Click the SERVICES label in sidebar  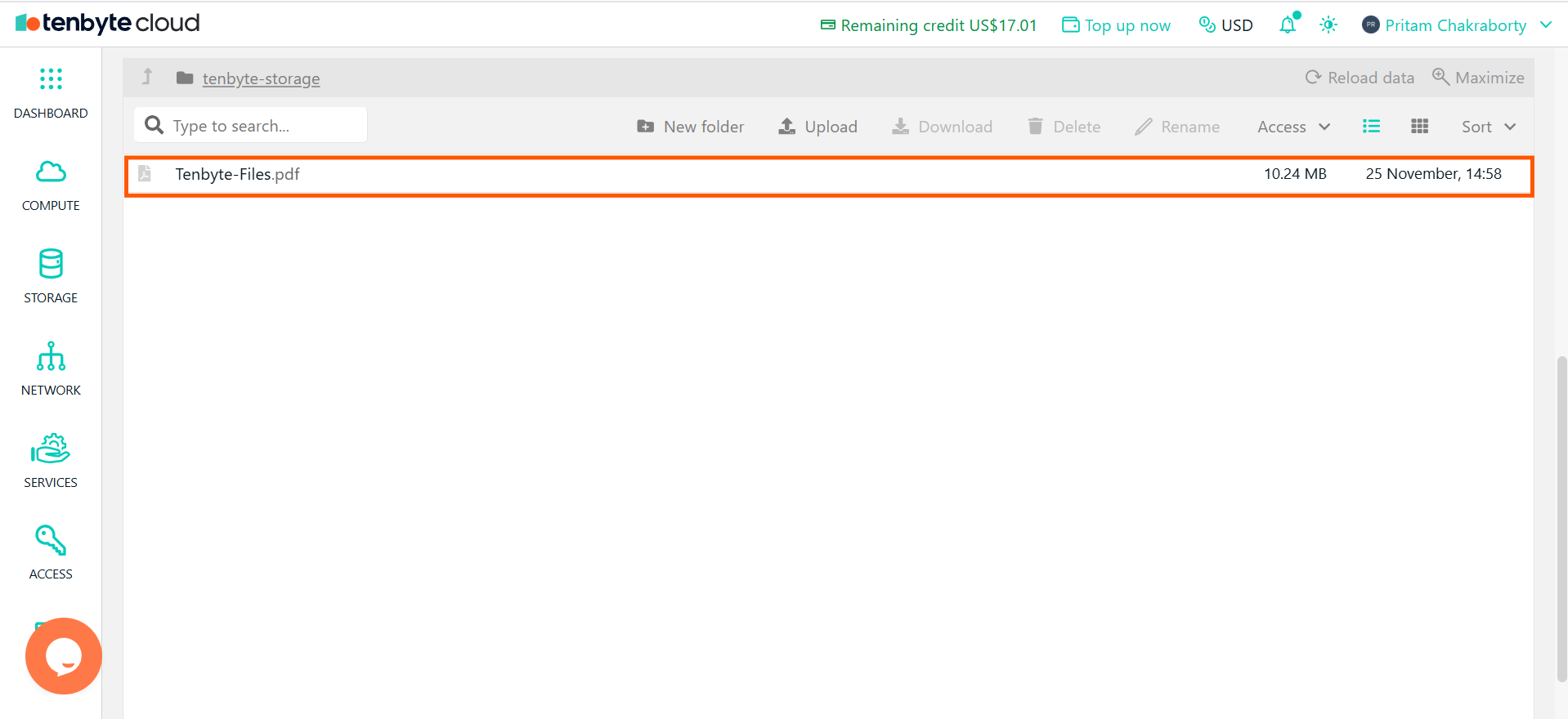coord(51,483)
